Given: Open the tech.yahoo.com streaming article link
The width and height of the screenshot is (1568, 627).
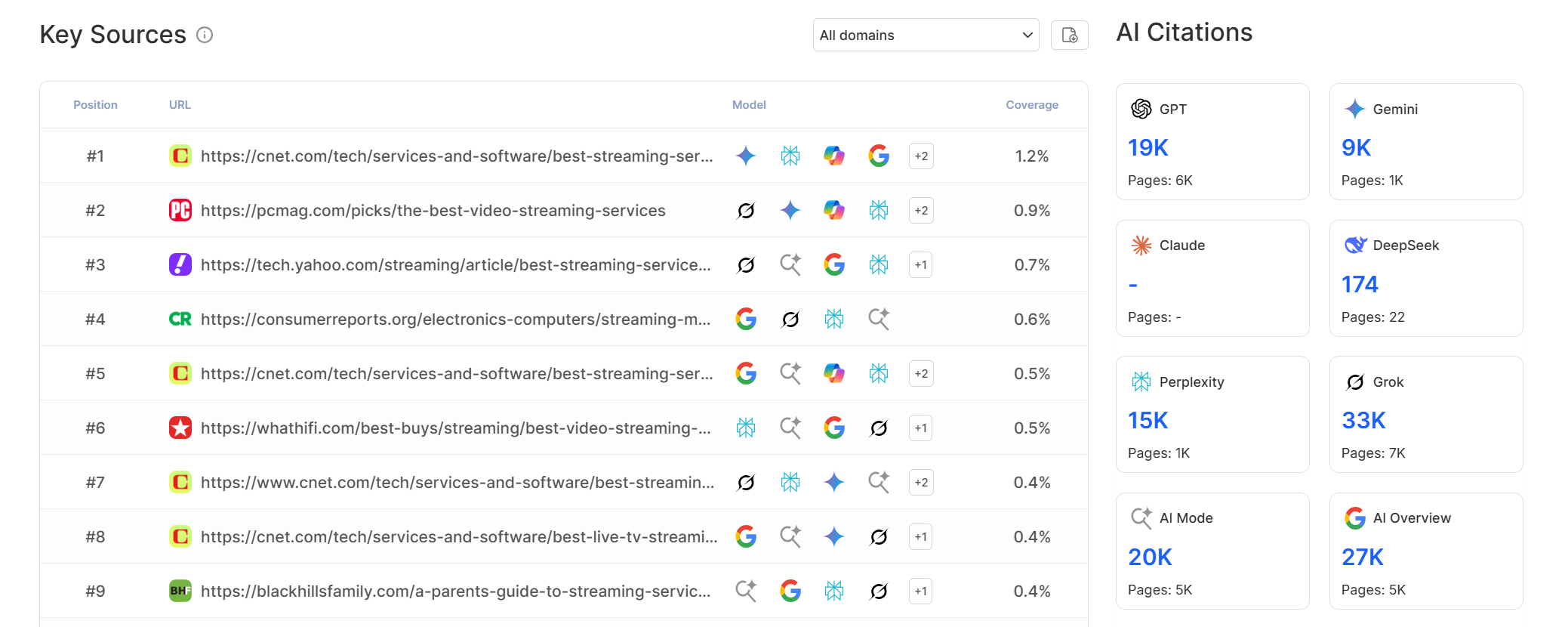Looking at the screenshot, I should tap(456, 264).
